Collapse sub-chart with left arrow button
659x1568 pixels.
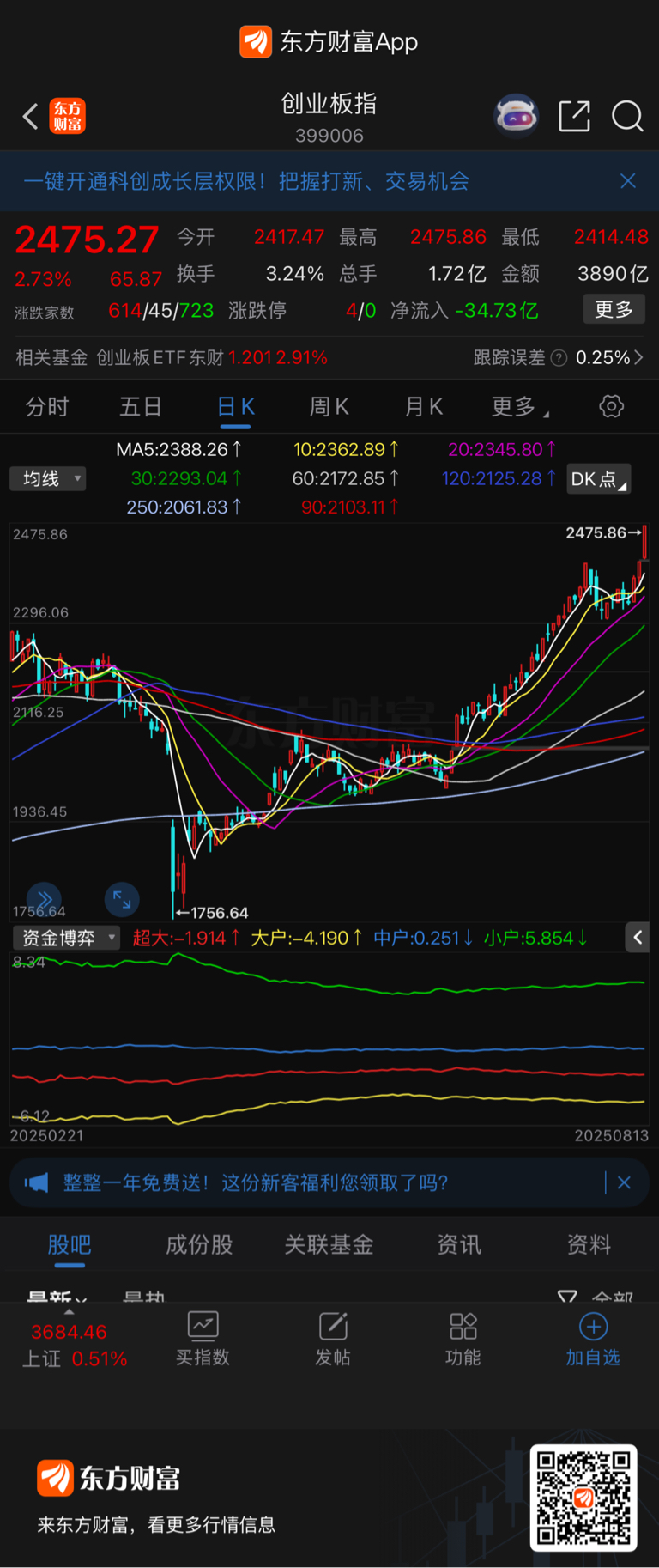[638, 938]
